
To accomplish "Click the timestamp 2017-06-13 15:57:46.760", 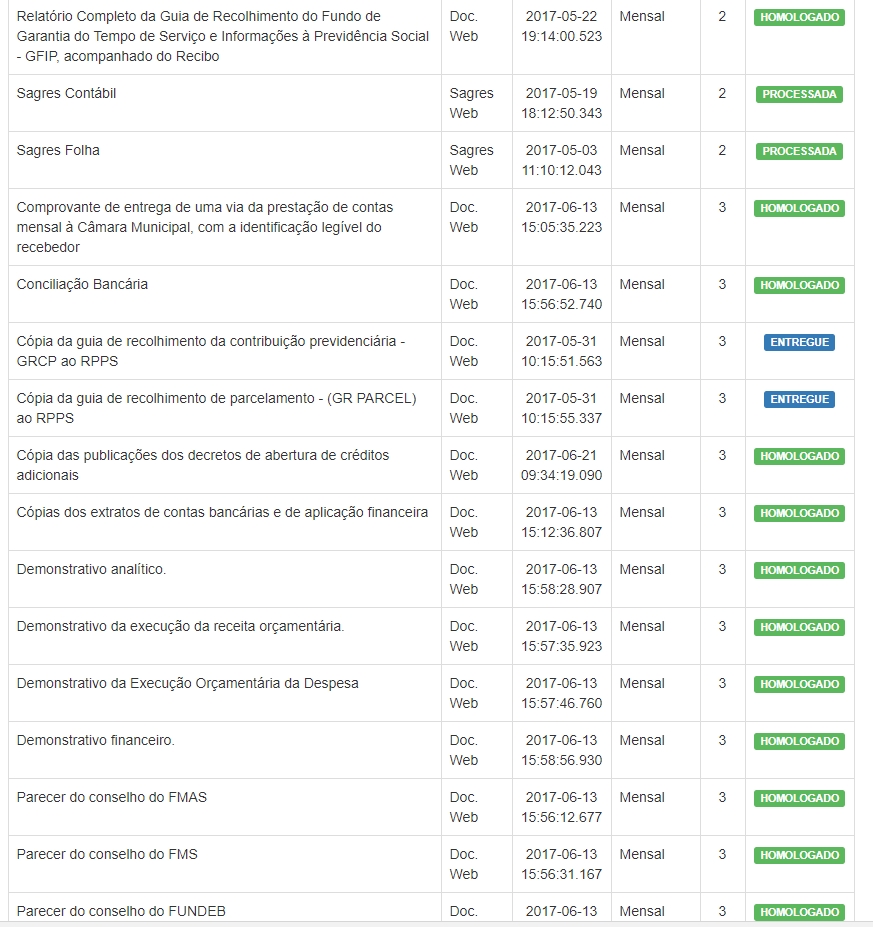I will pos(562,693).
